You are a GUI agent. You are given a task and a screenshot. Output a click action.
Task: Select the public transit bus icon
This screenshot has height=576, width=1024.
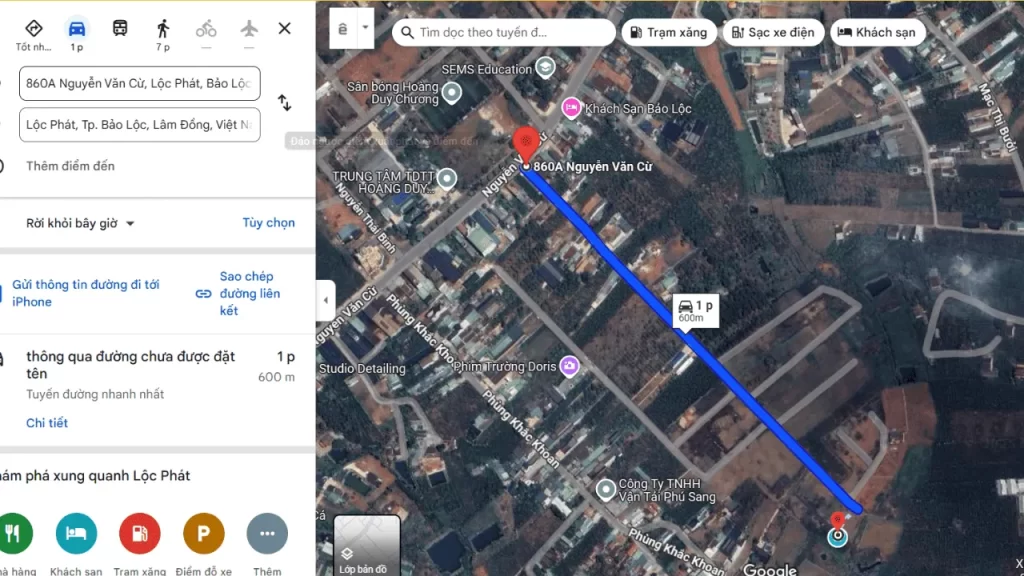pyautogui.click(x=120, y=28)
